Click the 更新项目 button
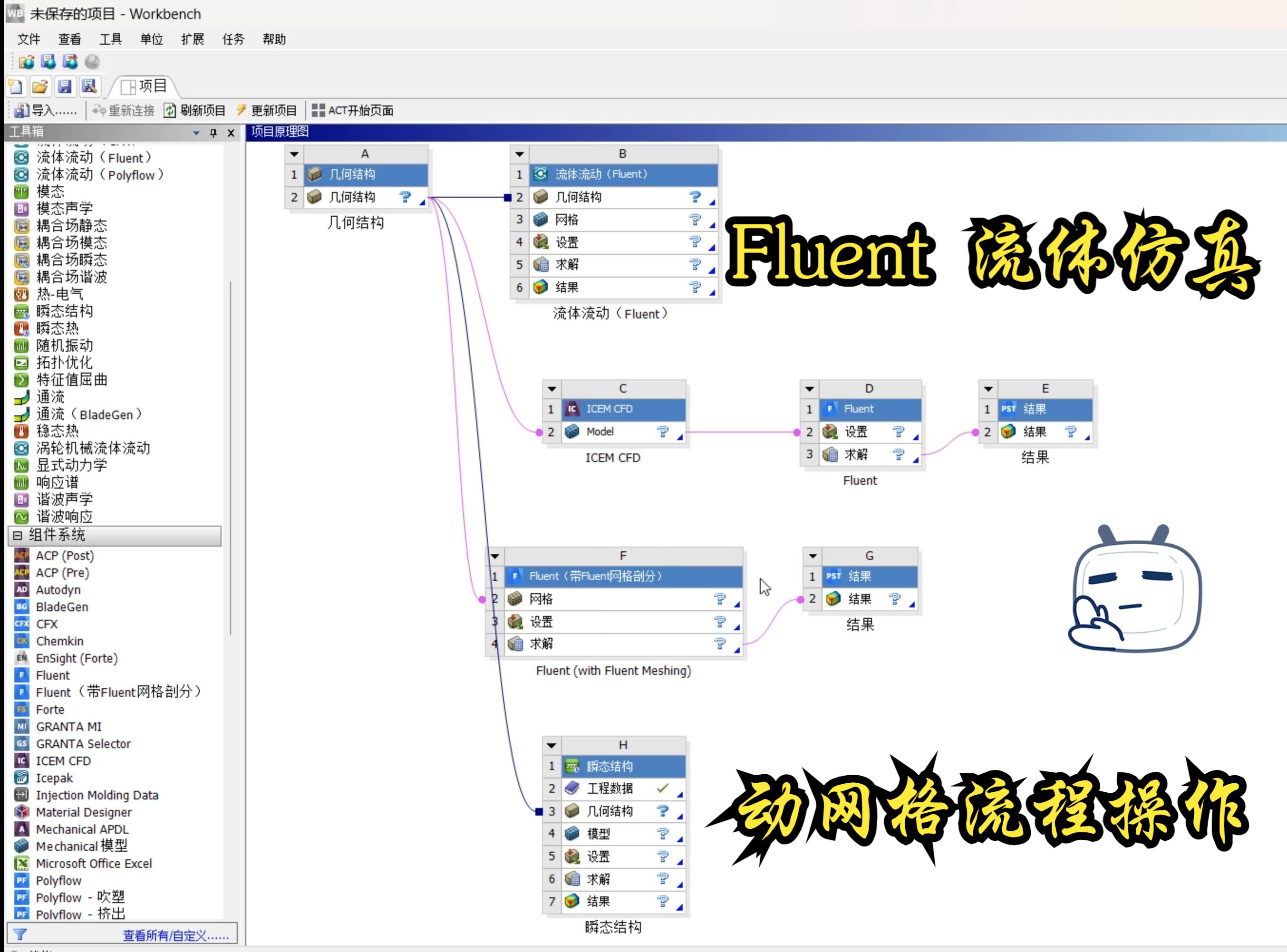Image resolution: width=1287 pixels, height=952 pixels. pos(266,111)
